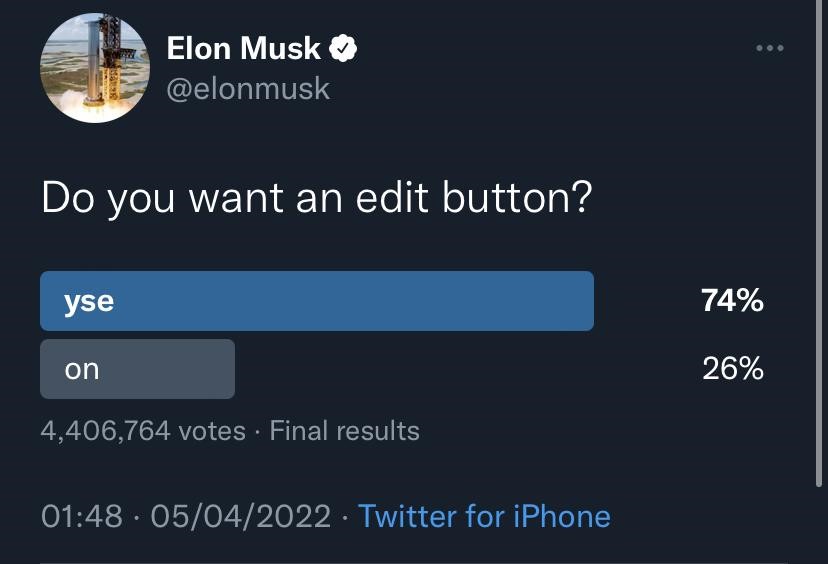Open the 'Twitter for iPhone' source link
Viewport: 828px width, 564px height.
[x=484, y=516]
